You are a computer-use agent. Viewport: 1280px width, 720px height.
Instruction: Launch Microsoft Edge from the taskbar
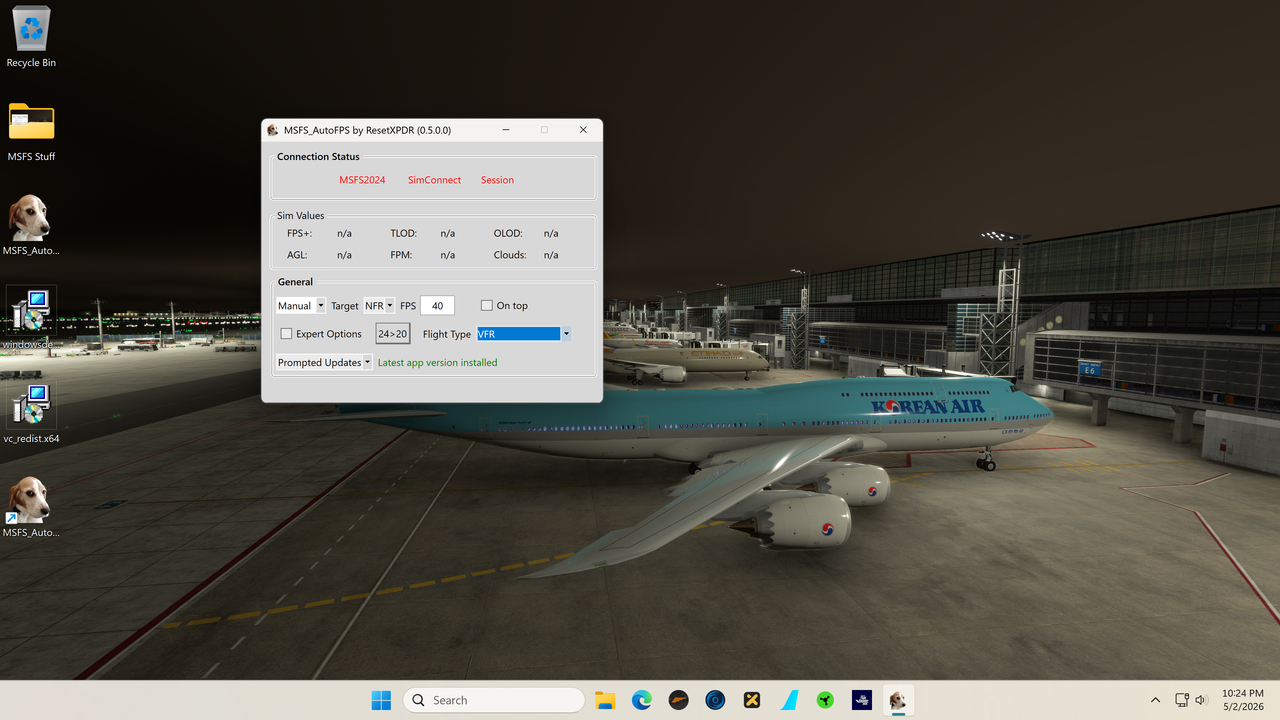[641, 700]
